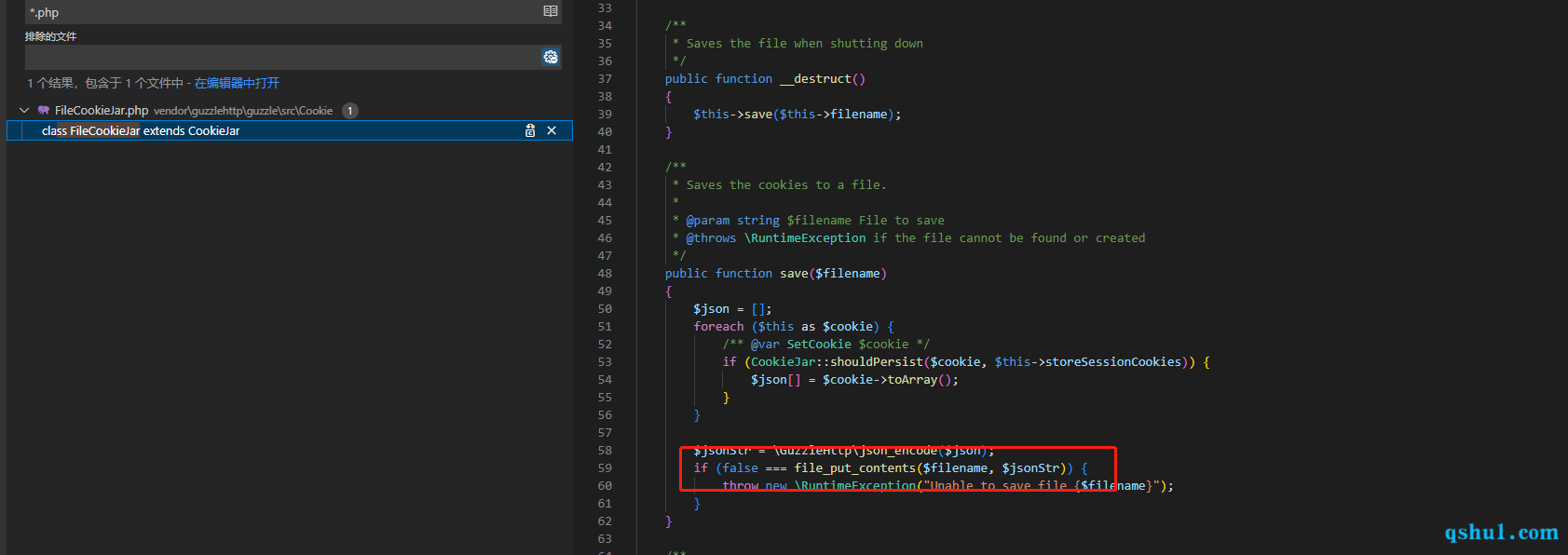
Task: Click 'save($filename)' function declaration on line 48
Action: pos(833,274)
